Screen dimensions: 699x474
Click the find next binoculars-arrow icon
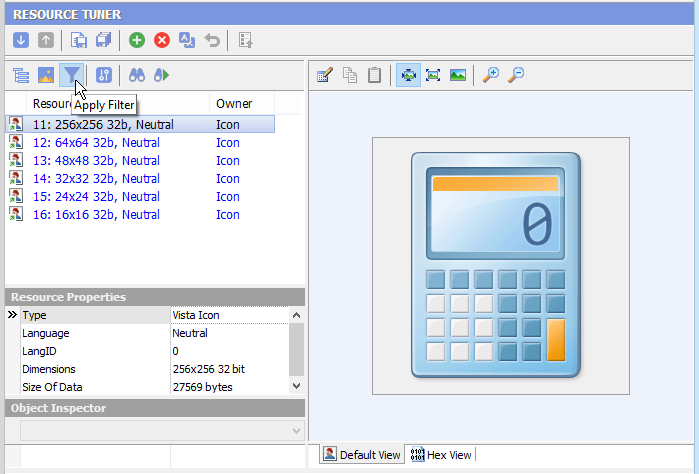pos(161,75)
